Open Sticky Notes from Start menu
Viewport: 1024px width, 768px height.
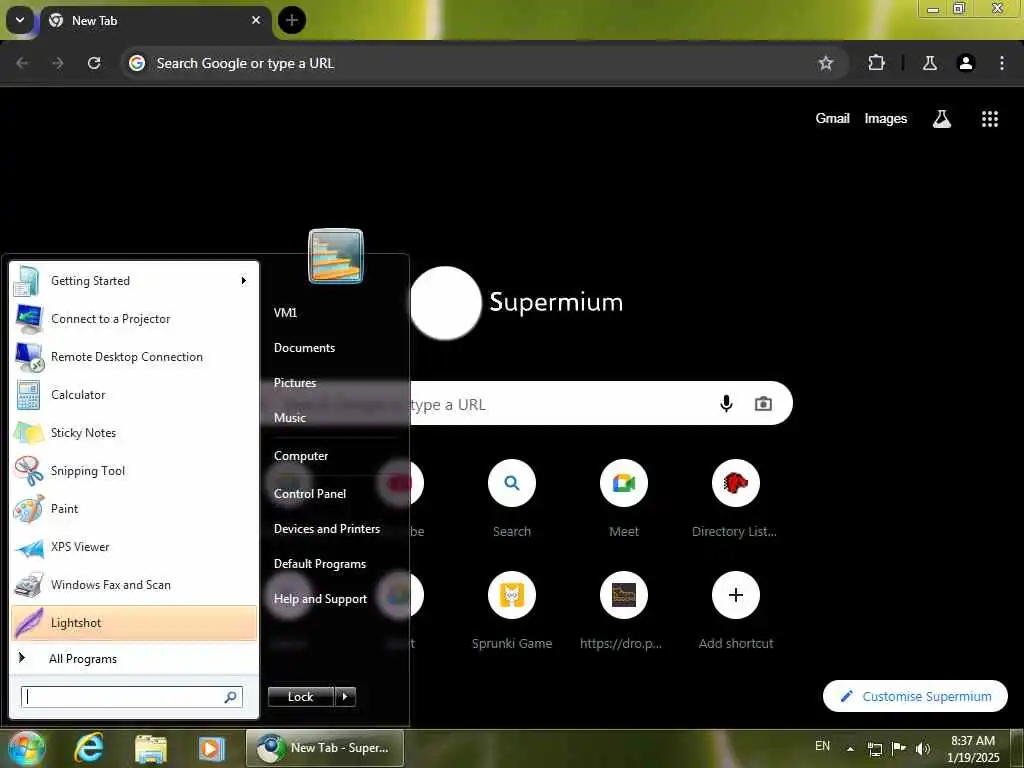click(x=134, y=433)
